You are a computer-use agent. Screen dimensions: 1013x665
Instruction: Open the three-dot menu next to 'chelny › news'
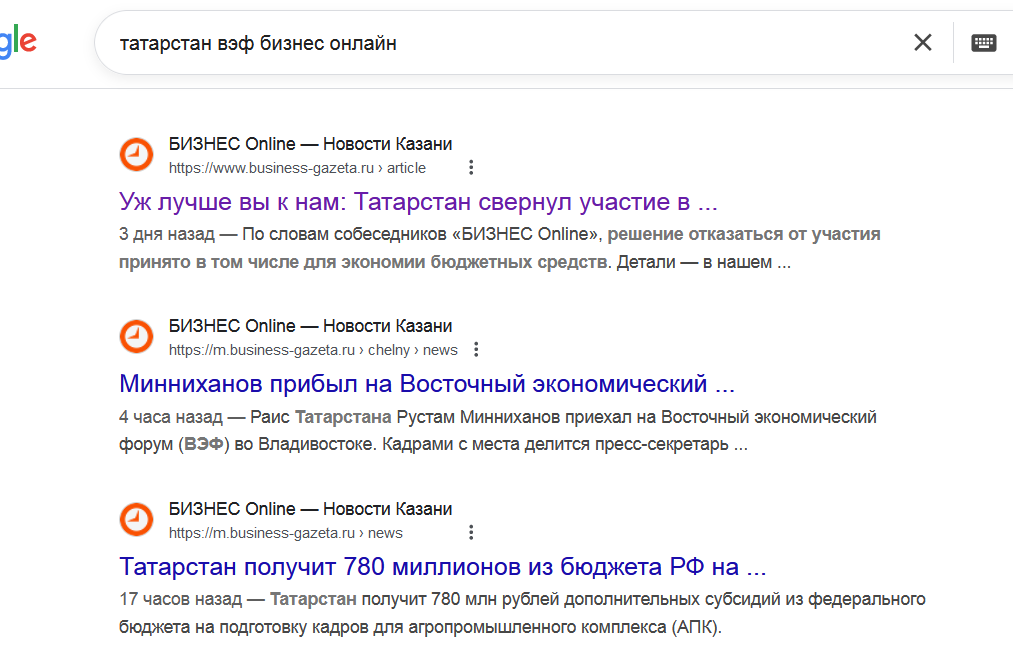click(476, 350)
